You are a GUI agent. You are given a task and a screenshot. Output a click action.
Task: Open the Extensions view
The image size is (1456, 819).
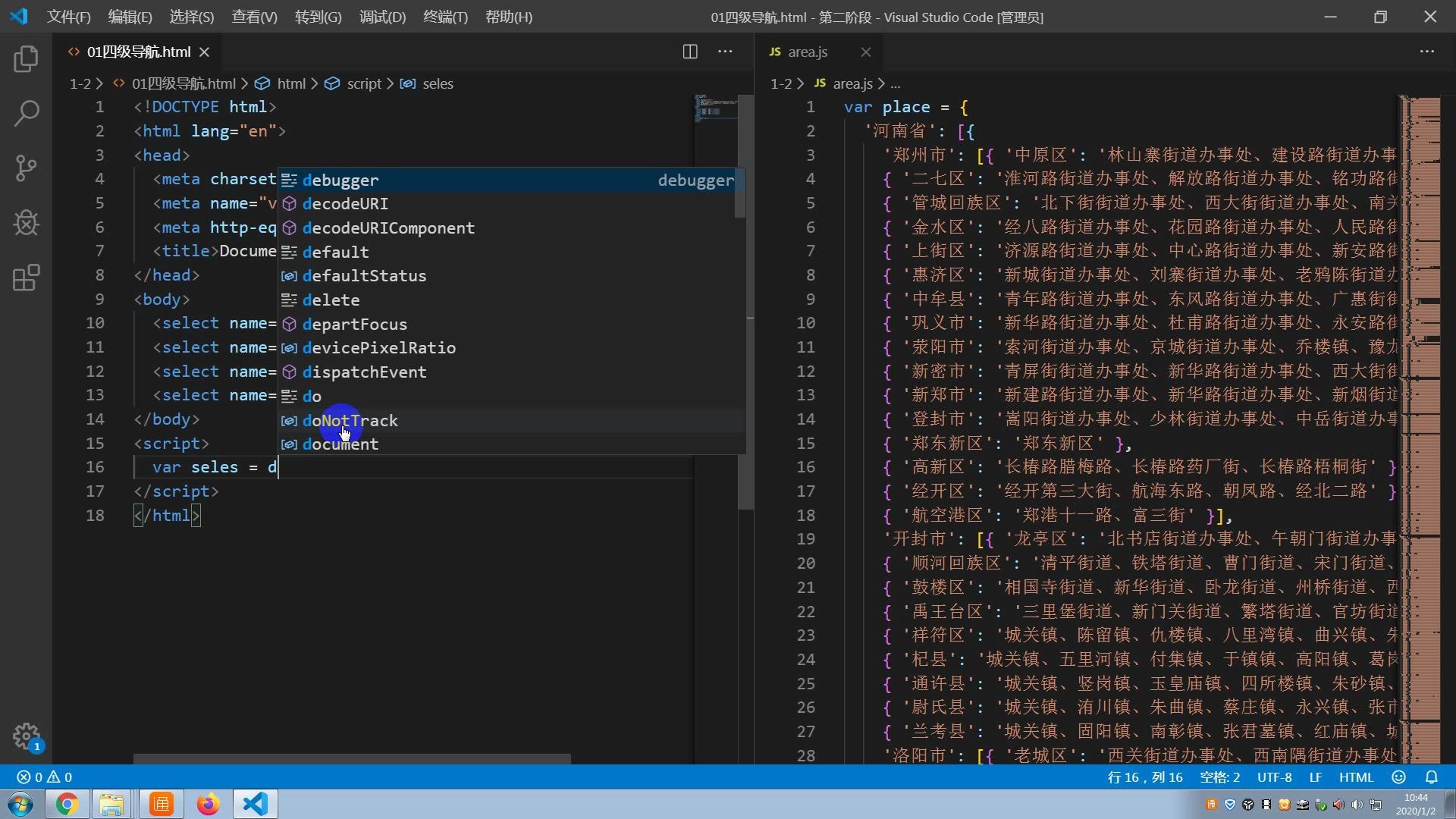(x=26, y=278)
